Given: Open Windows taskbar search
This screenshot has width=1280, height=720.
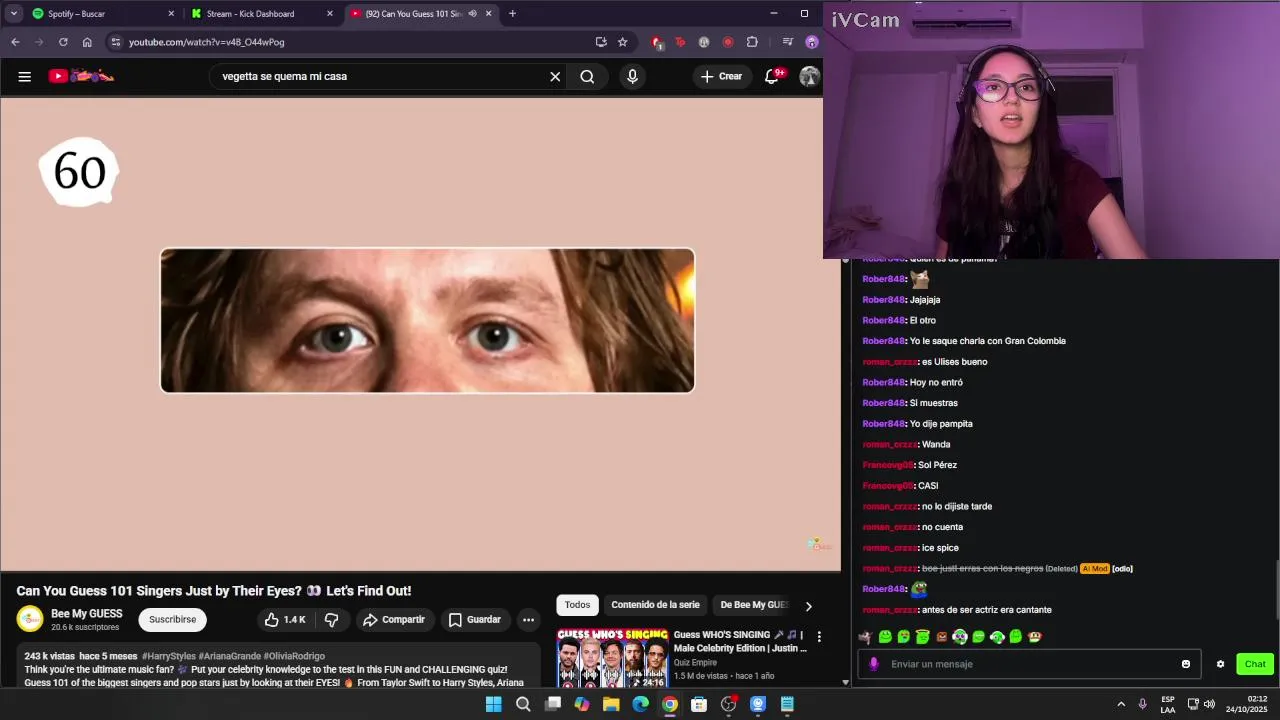Looking at the screenshot, I should pyautogui.click(x=523, y=704).
